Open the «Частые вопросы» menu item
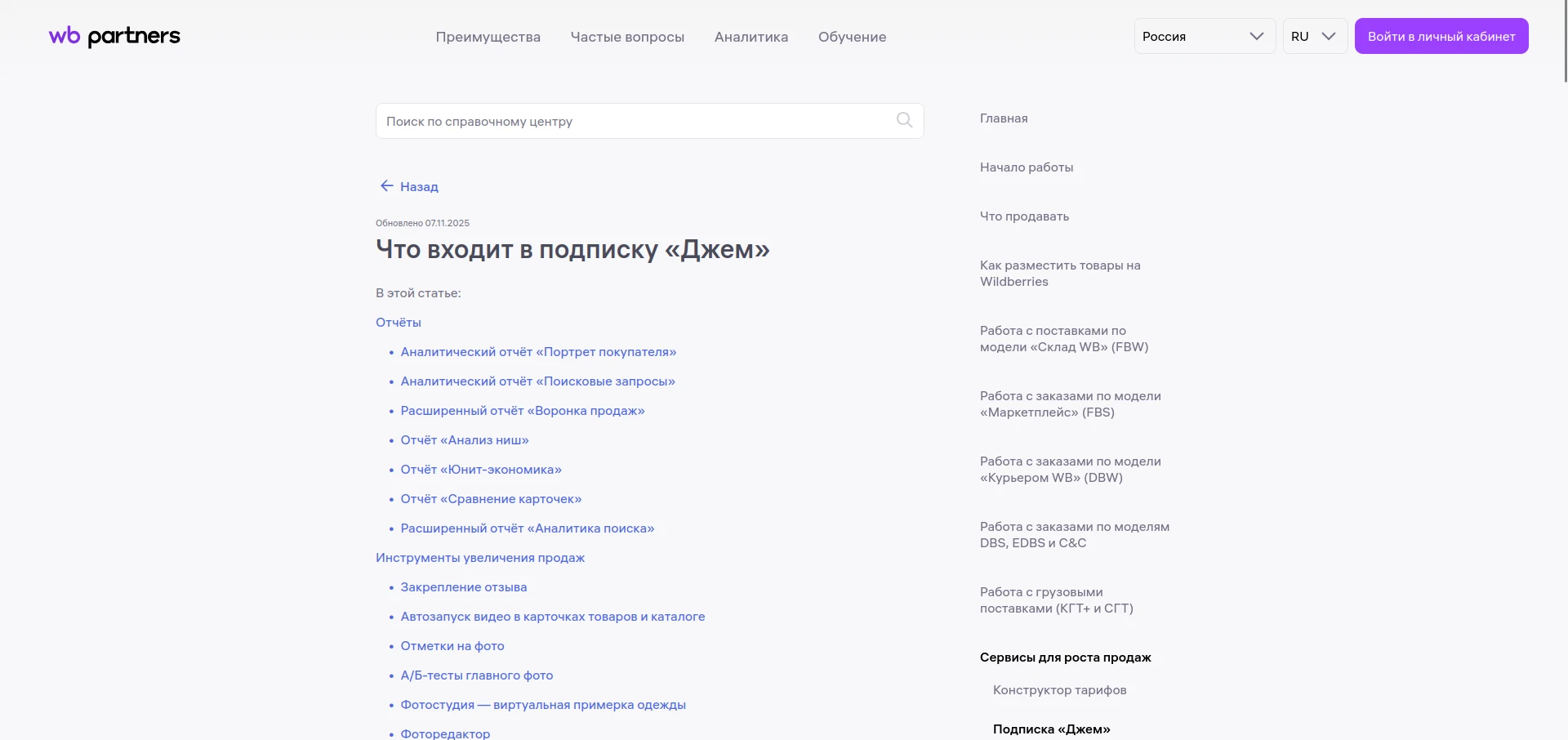 (627, 37)
